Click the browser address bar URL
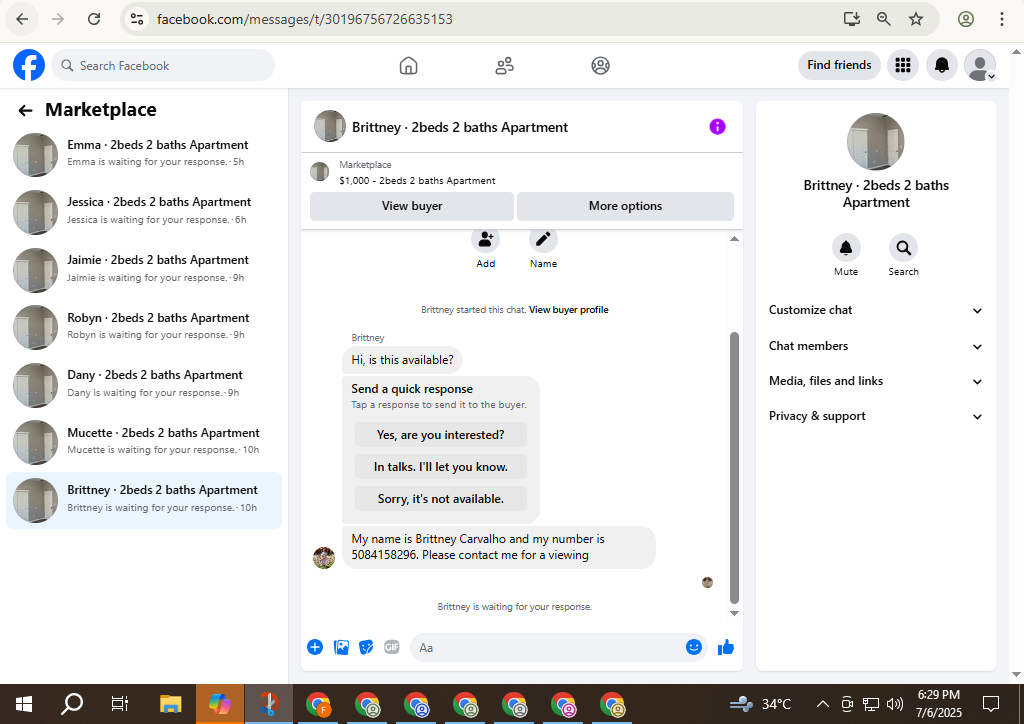The height and width of the screenshot is (724, 1024). click(304, 19)
